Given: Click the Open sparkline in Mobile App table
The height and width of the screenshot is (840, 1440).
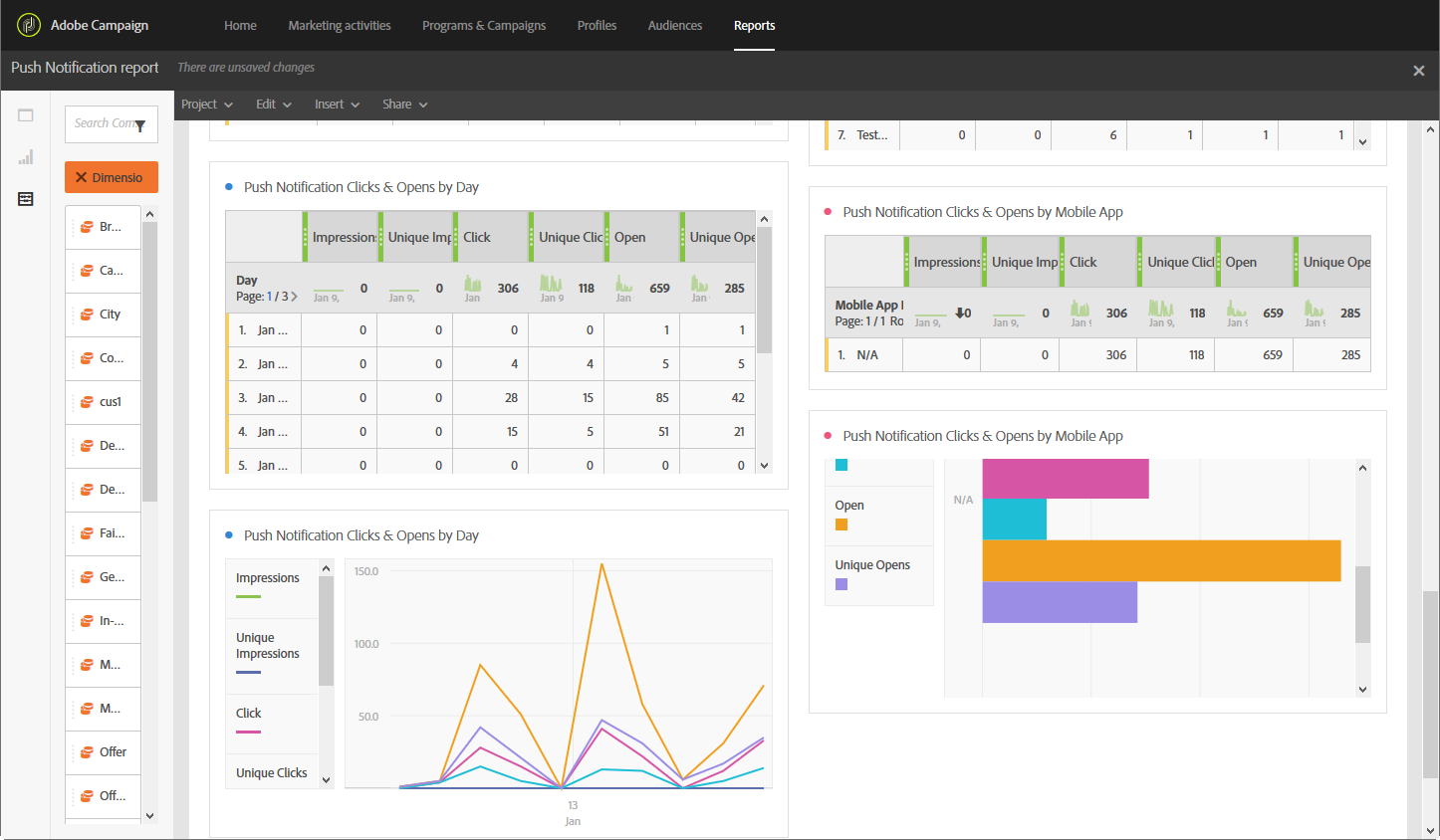Looking at the screenshot, I should click(x=1236, y=309).
